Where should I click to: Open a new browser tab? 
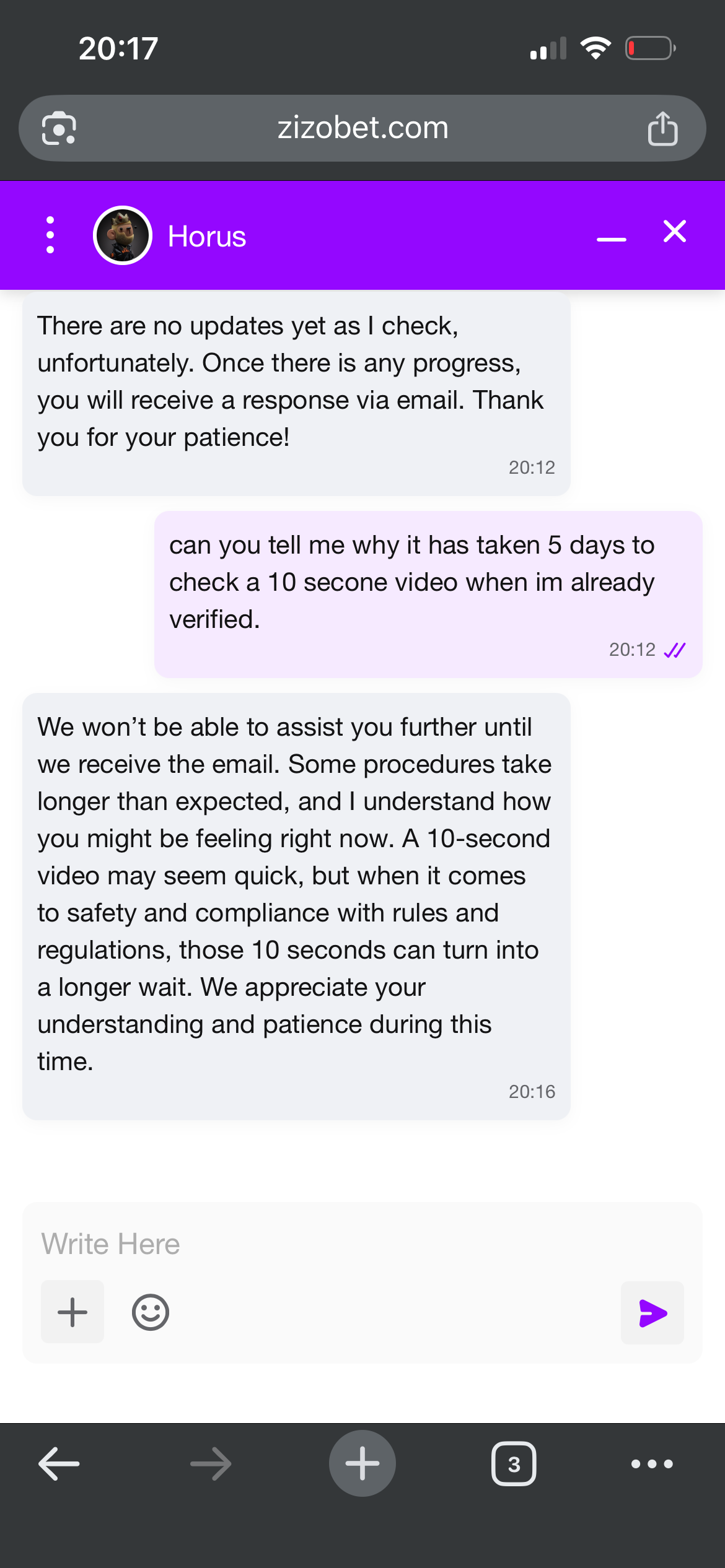coord(362,1464)
